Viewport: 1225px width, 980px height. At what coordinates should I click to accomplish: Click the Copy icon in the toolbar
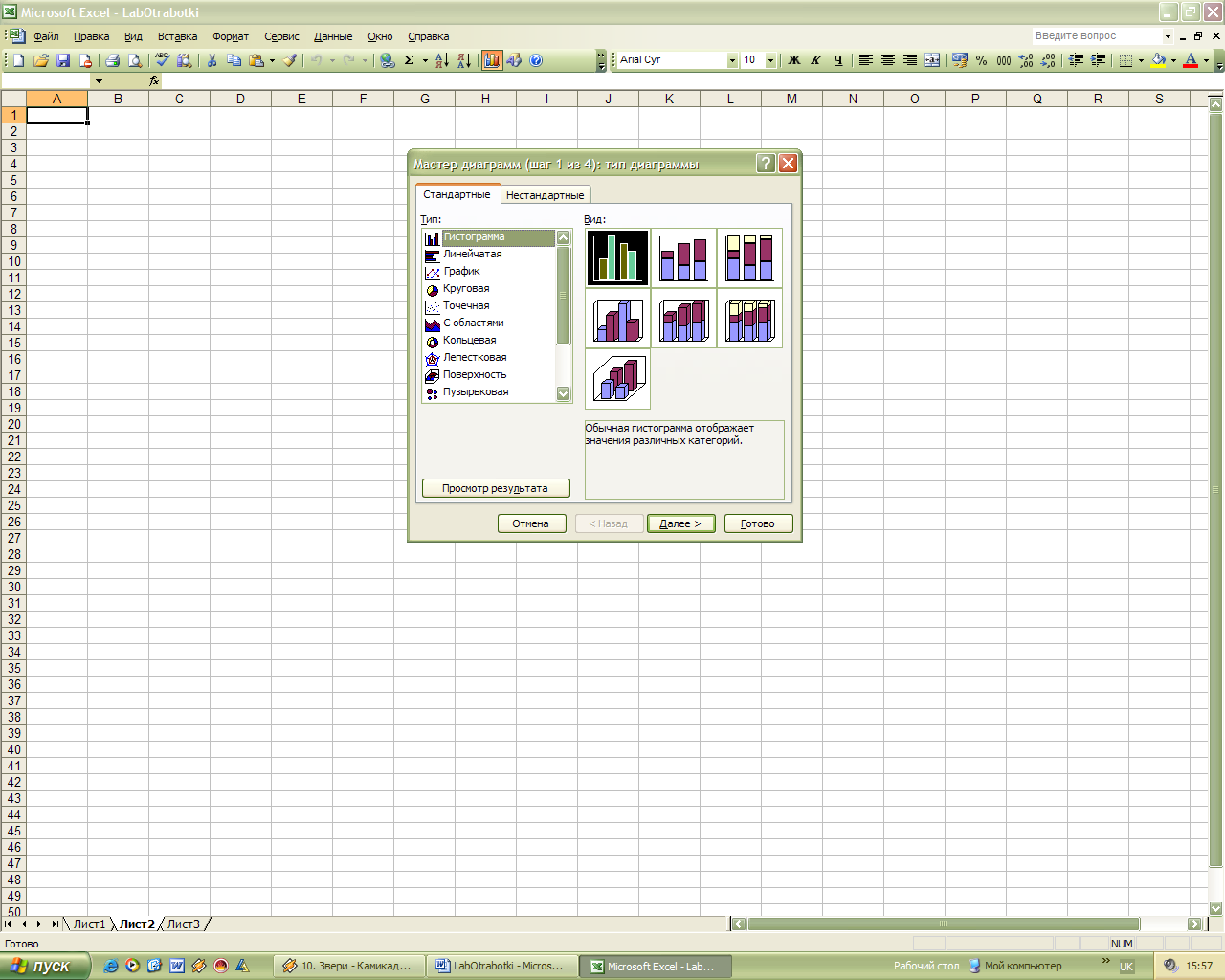[x=234, y=60]
